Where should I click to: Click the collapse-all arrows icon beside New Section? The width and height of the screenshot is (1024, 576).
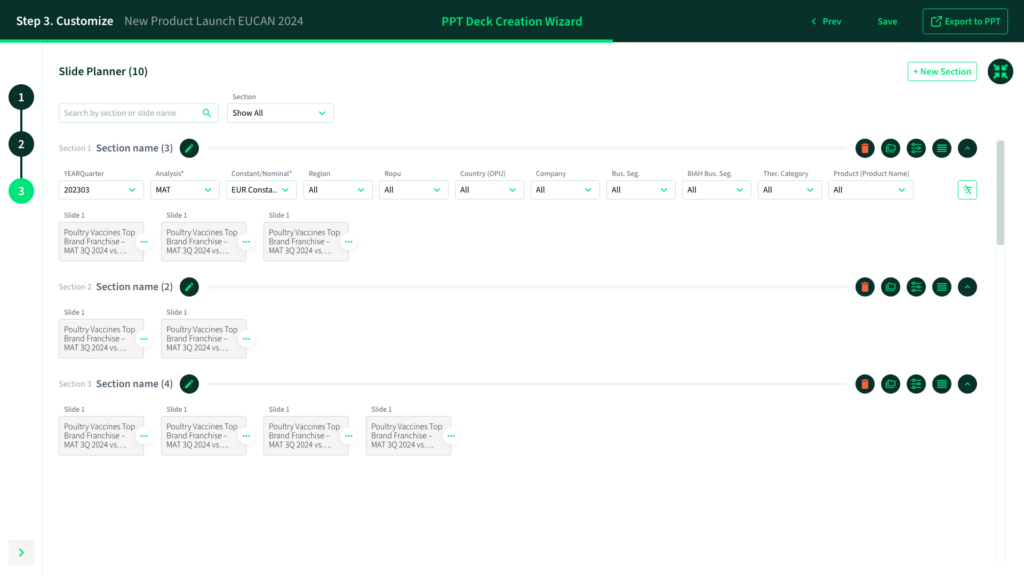pyautogui.click(x=1000, y=72)
